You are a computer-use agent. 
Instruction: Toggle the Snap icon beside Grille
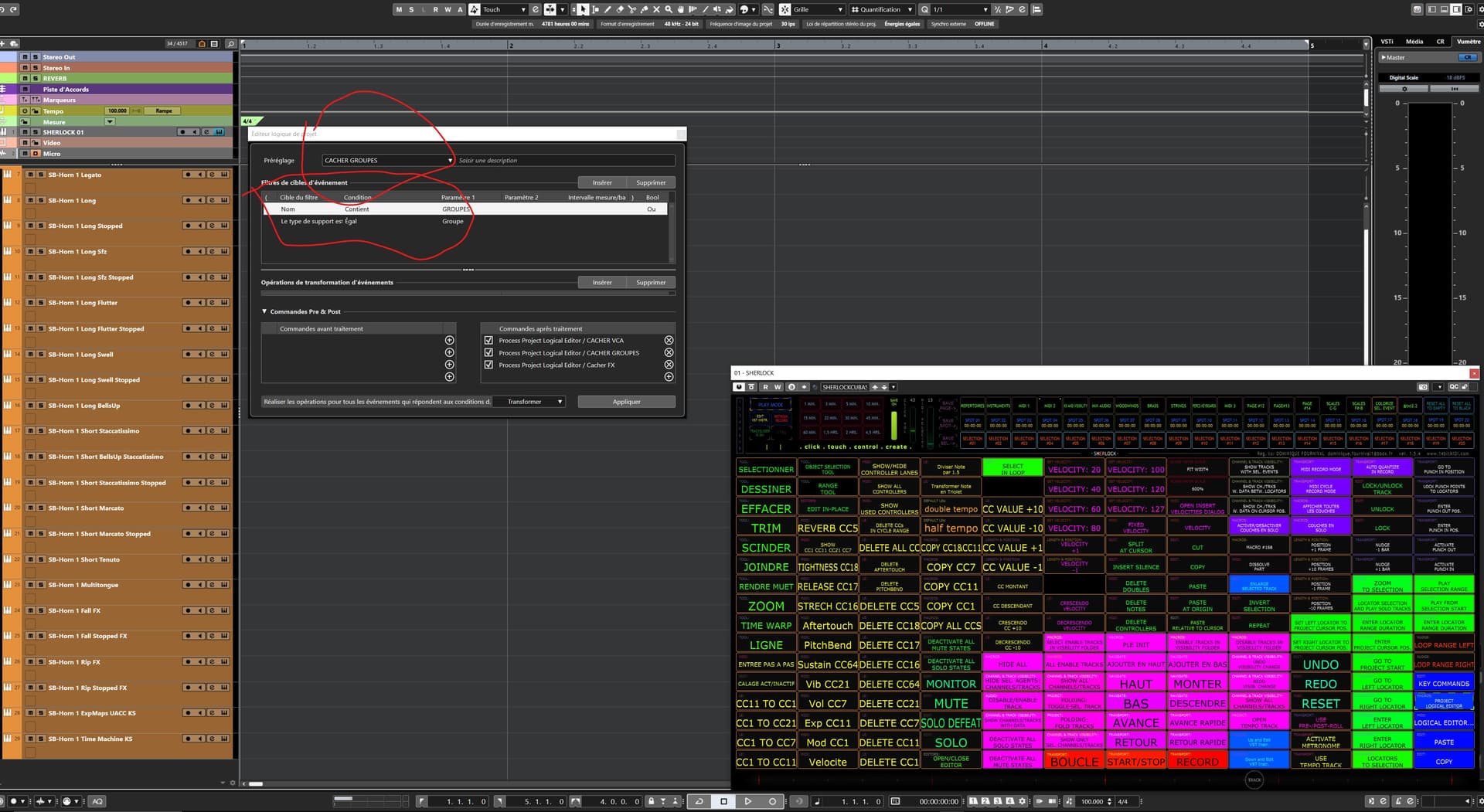[785, 9]
